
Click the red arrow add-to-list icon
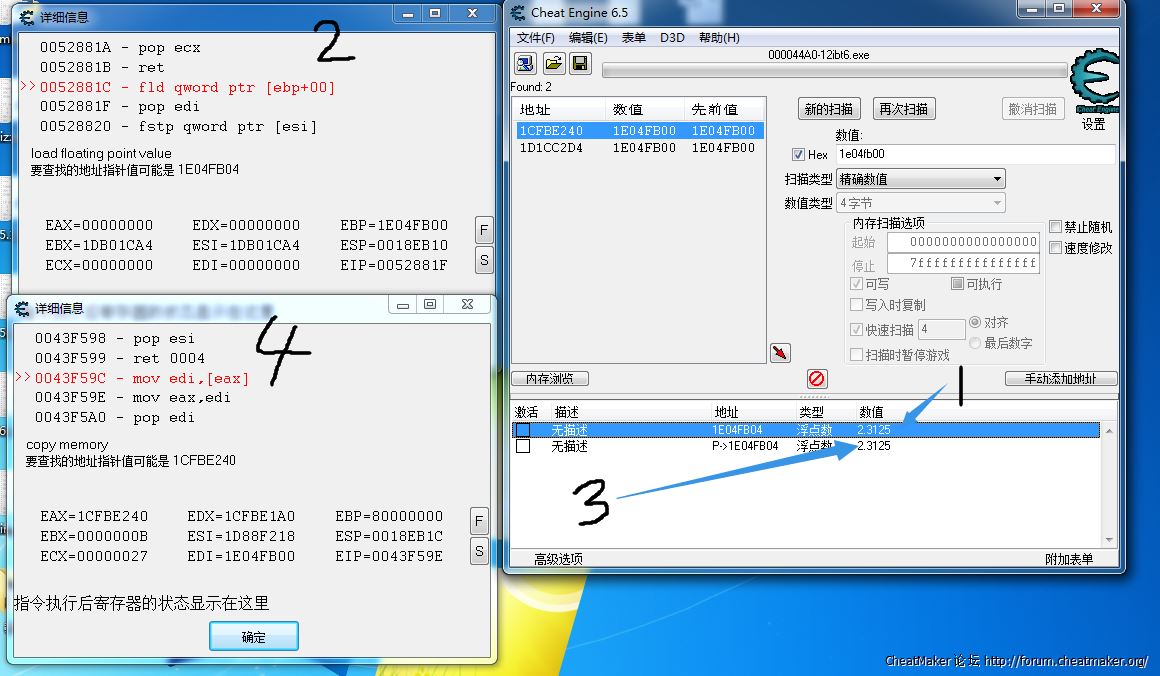click(781, 352)
